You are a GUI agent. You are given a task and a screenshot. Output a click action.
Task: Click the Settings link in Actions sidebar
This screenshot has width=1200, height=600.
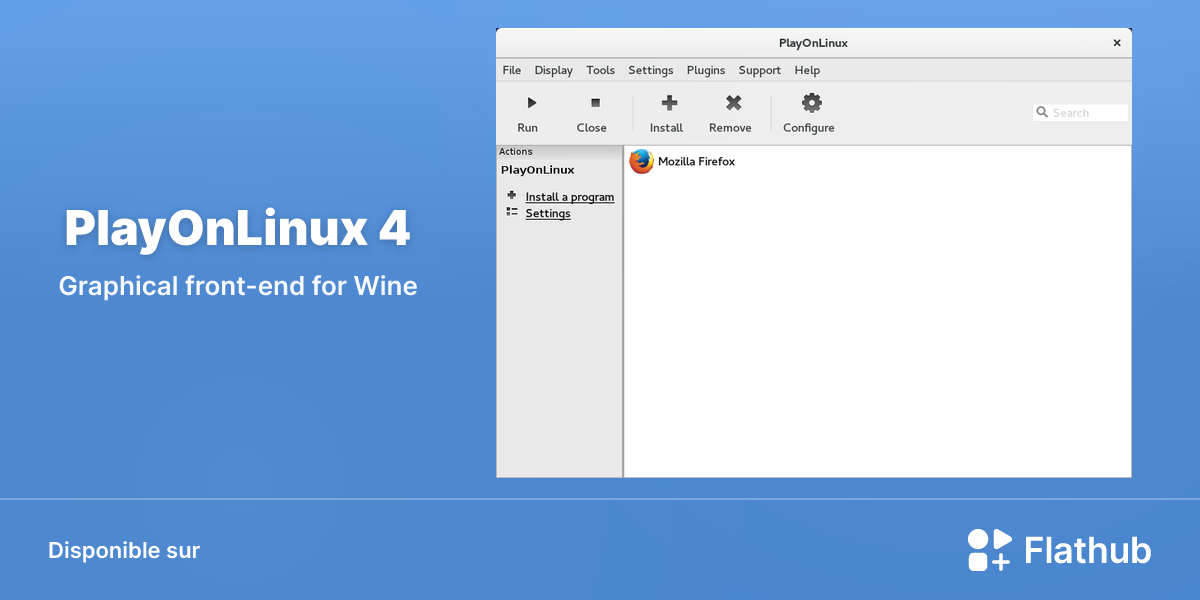548,213
